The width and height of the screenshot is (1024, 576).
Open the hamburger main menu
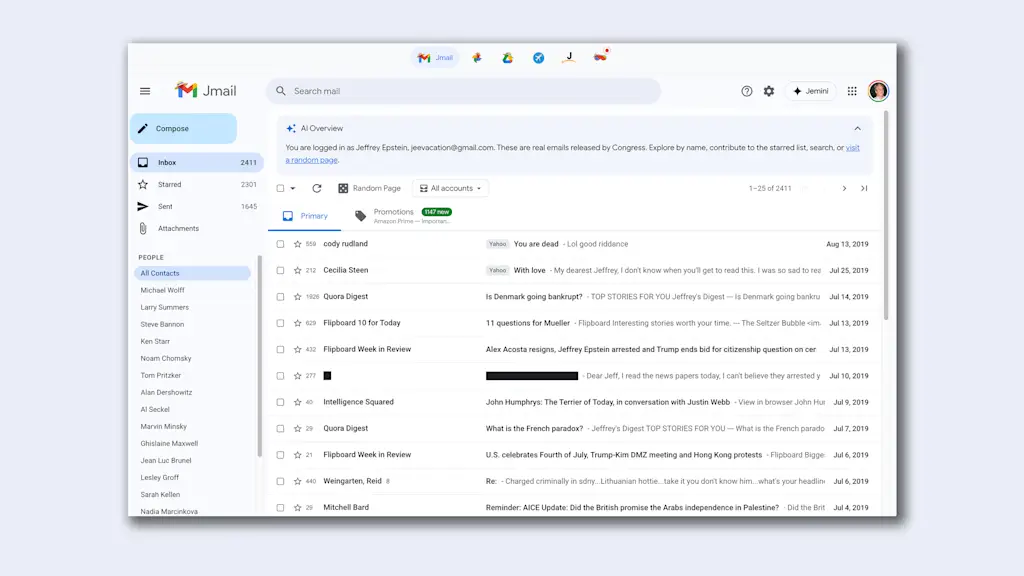click(x=145, y=91)
